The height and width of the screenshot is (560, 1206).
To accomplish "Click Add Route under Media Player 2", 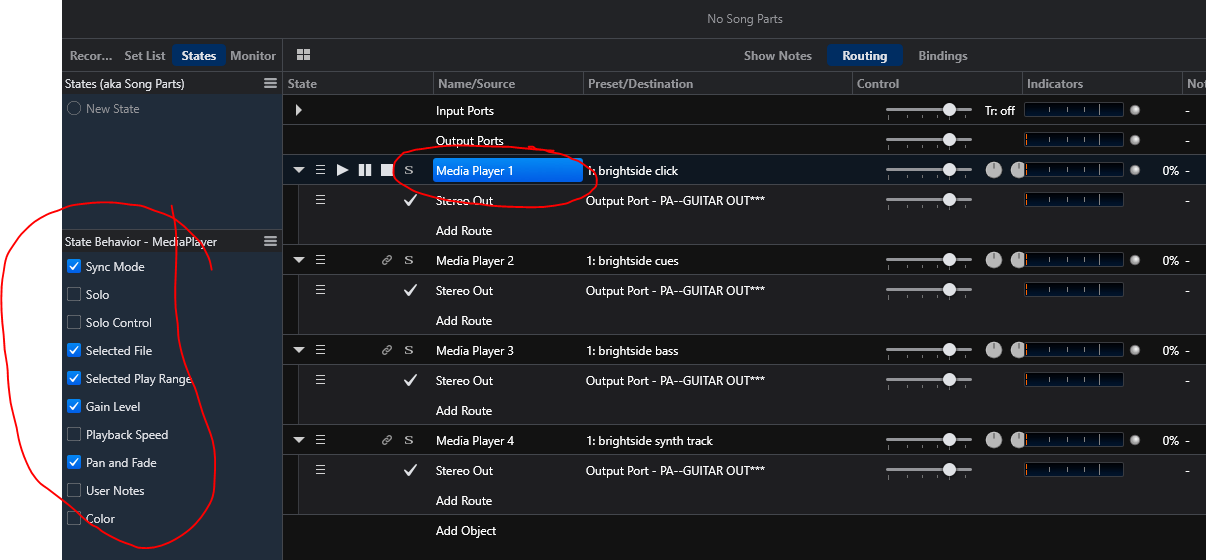I will point(464,321).
